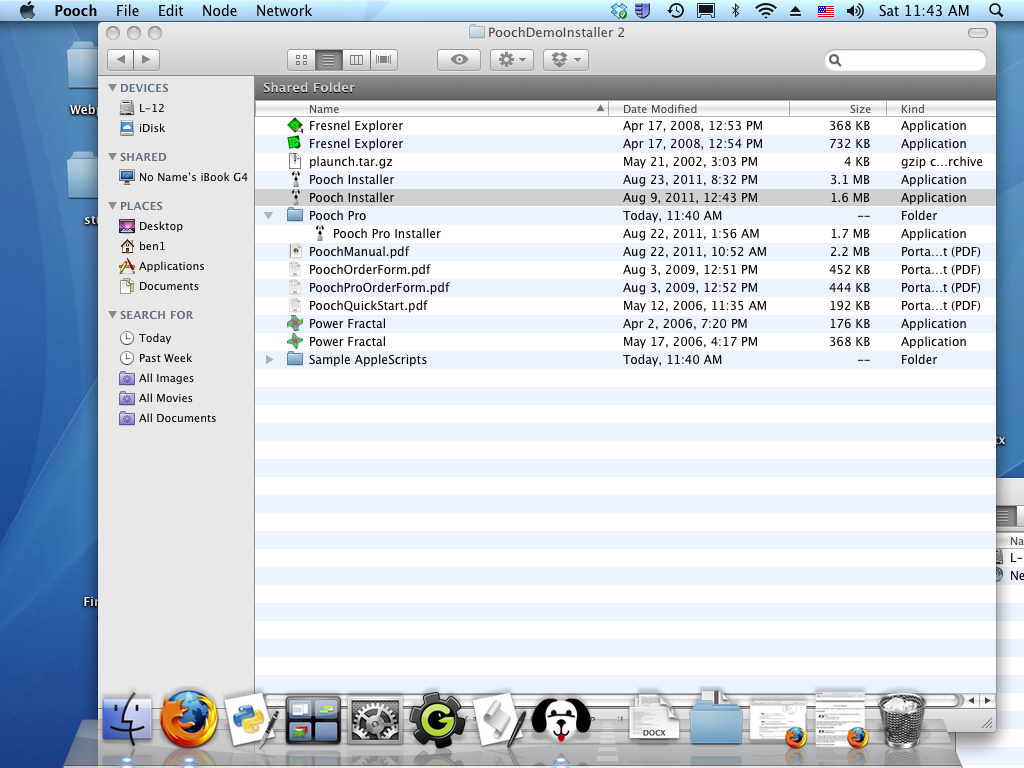Sort by the Date Modified column

pyautogui.click(x=699, y=108)
